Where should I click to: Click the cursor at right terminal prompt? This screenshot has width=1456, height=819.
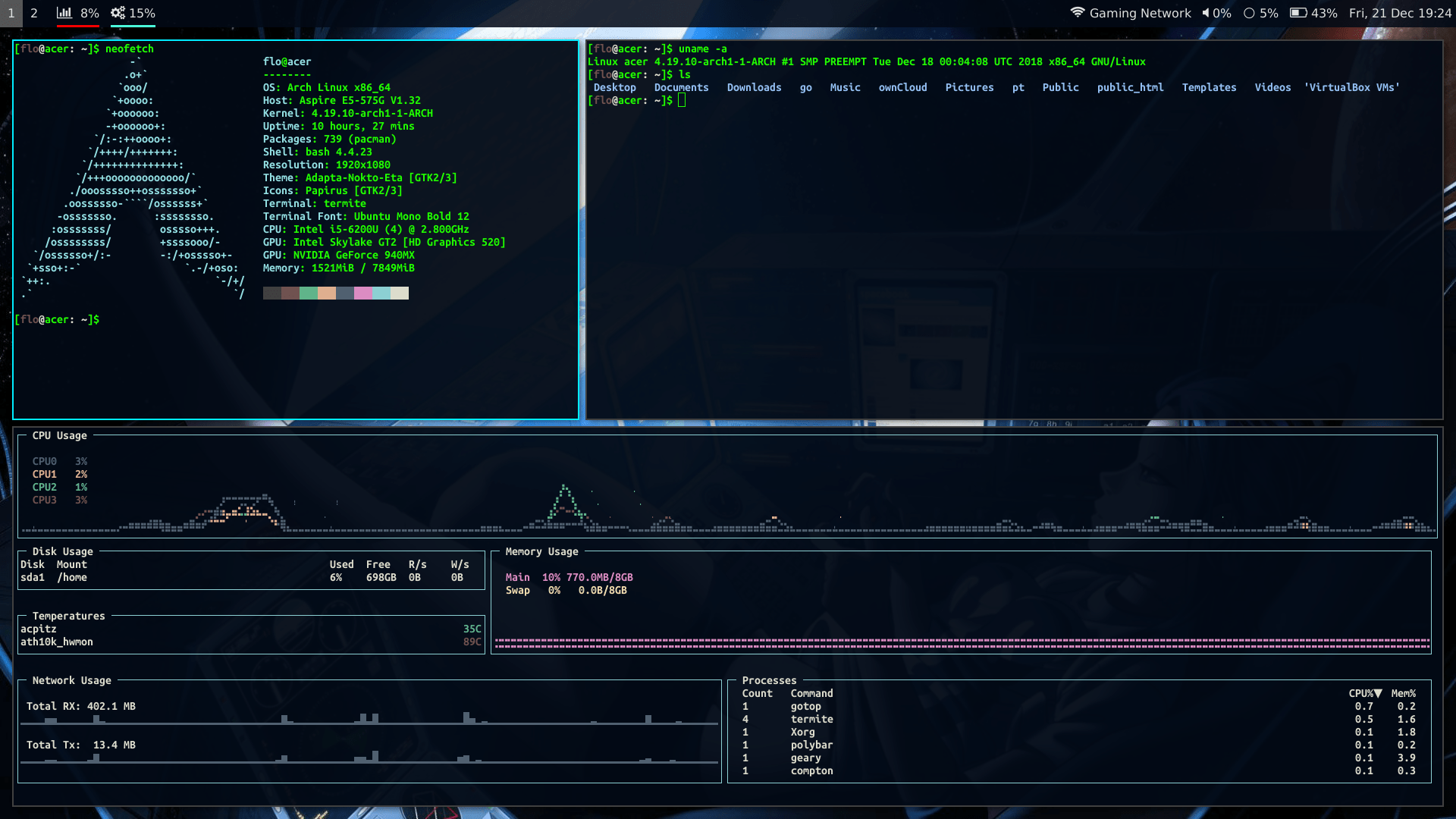point(682,100)
